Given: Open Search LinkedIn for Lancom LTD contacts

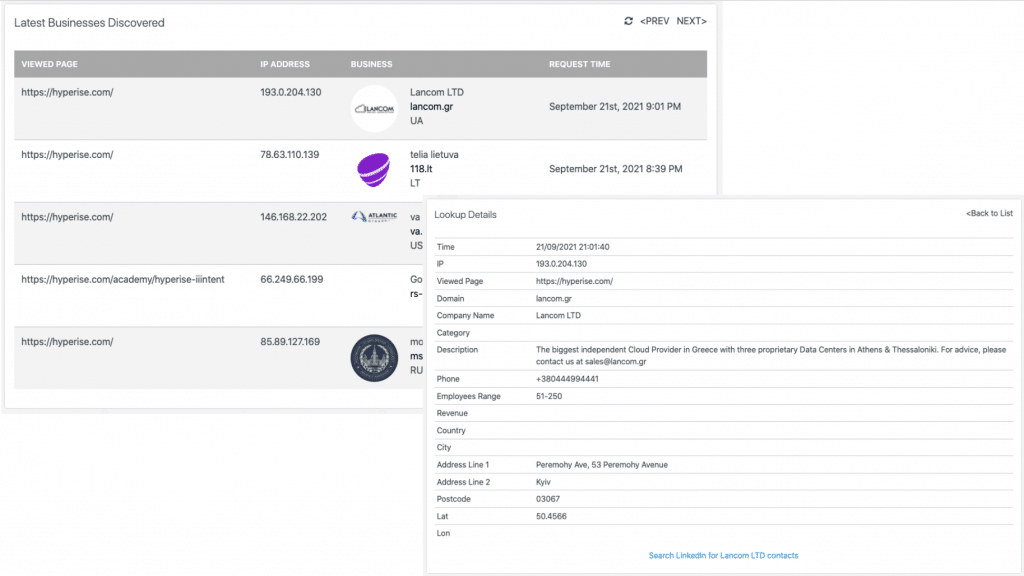Looking at the screenshot, I should click(723, 555).
